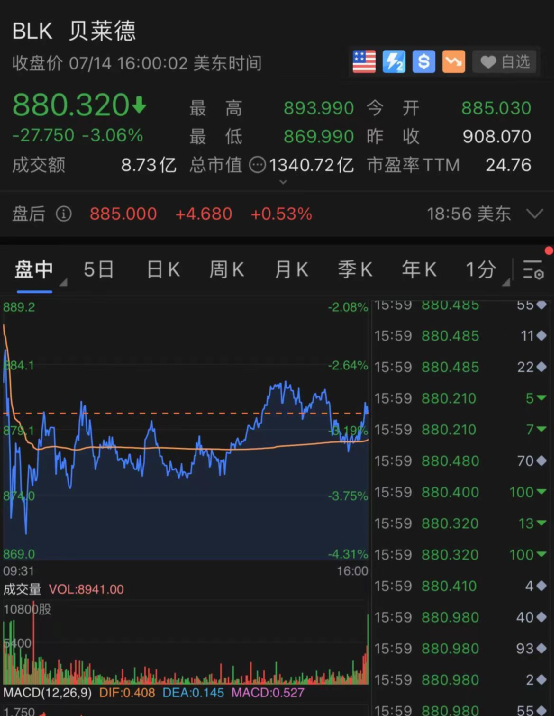Switch to the 周K chart tab
The image size is (554, 716).
coord(227,269)
